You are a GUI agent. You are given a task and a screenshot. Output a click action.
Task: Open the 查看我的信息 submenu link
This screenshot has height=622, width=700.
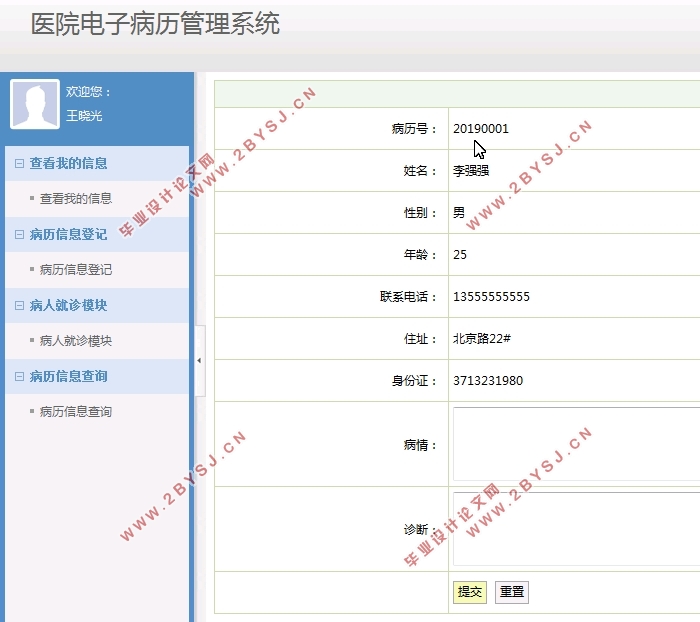76,199
